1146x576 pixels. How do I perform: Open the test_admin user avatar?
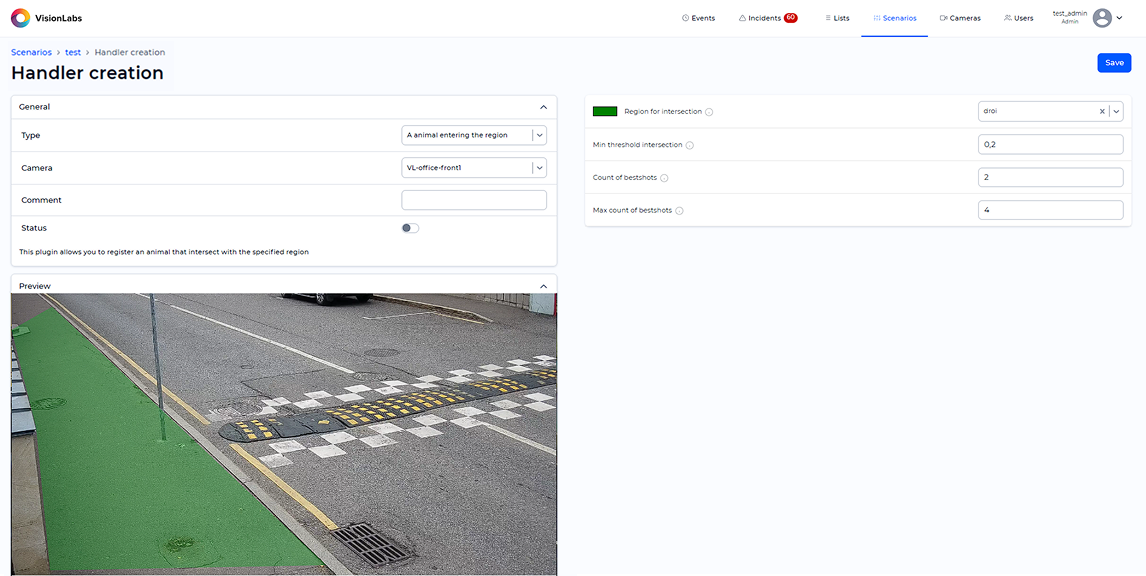point(1102,18)
